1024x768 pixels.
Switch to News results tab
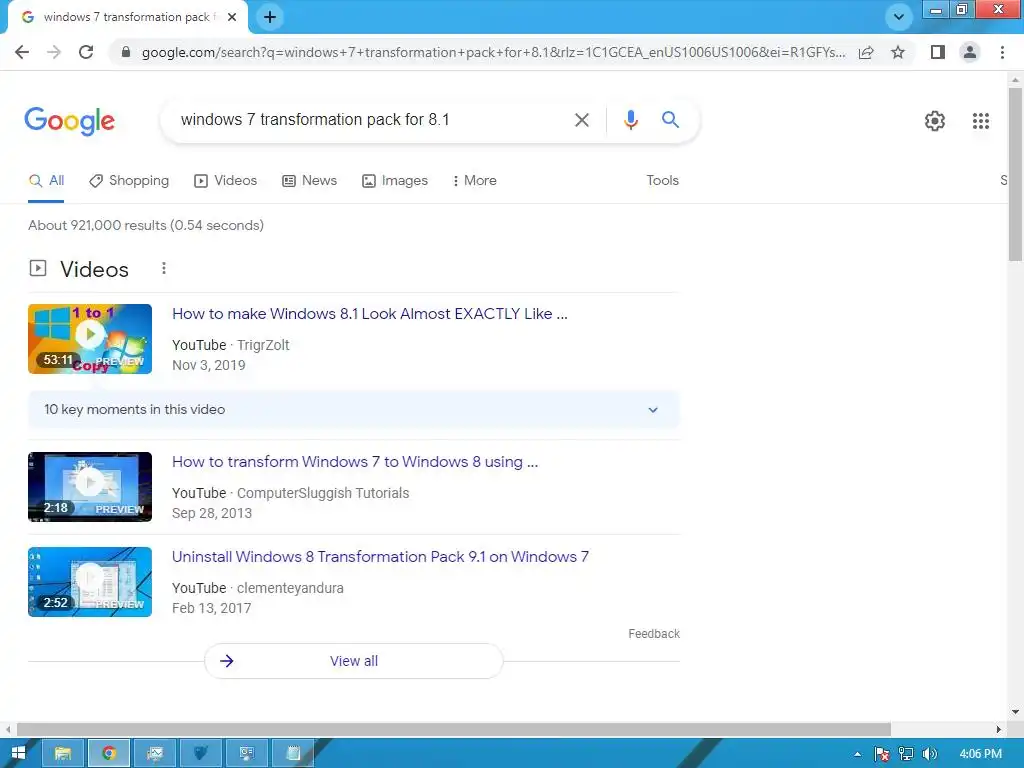pyautogui.click(x=309, y=181)
